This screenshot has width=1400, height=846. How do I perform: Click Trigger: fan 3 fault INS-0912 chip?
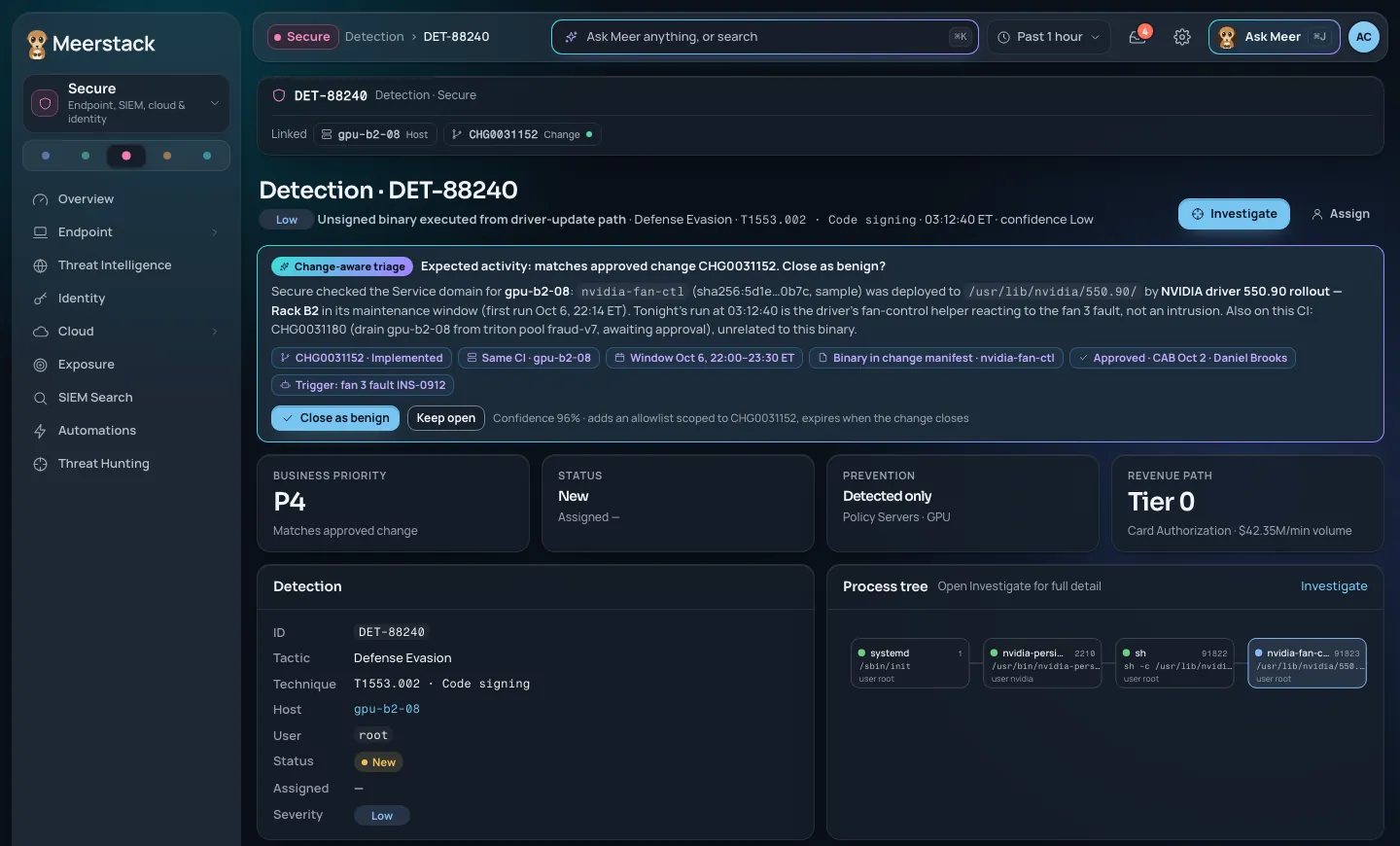coord(363,385)
